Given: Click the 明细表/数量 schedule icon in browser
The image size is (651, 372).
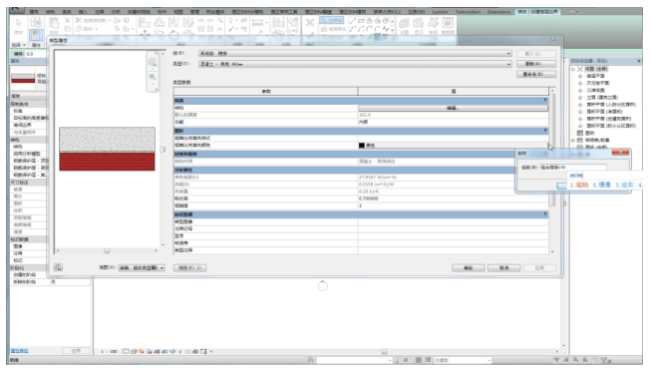Looking at the screenshot, I should (x=580, y=140).
